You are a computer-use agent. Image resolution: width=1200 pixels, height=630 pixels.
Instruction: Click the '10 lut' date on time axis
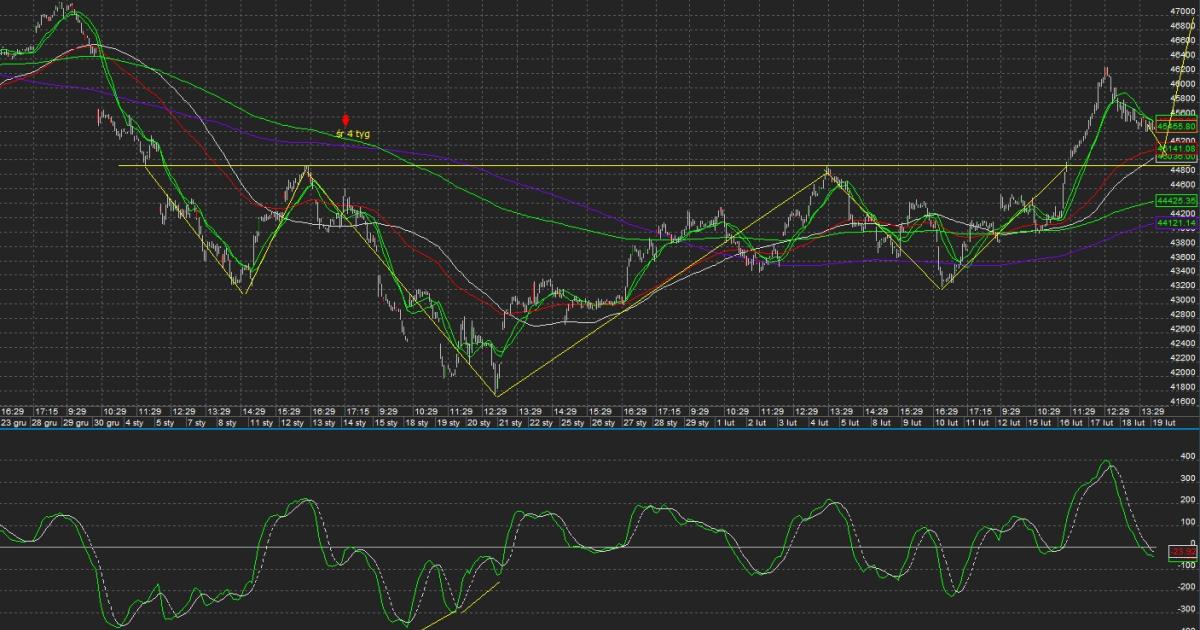tap(945, 451)
